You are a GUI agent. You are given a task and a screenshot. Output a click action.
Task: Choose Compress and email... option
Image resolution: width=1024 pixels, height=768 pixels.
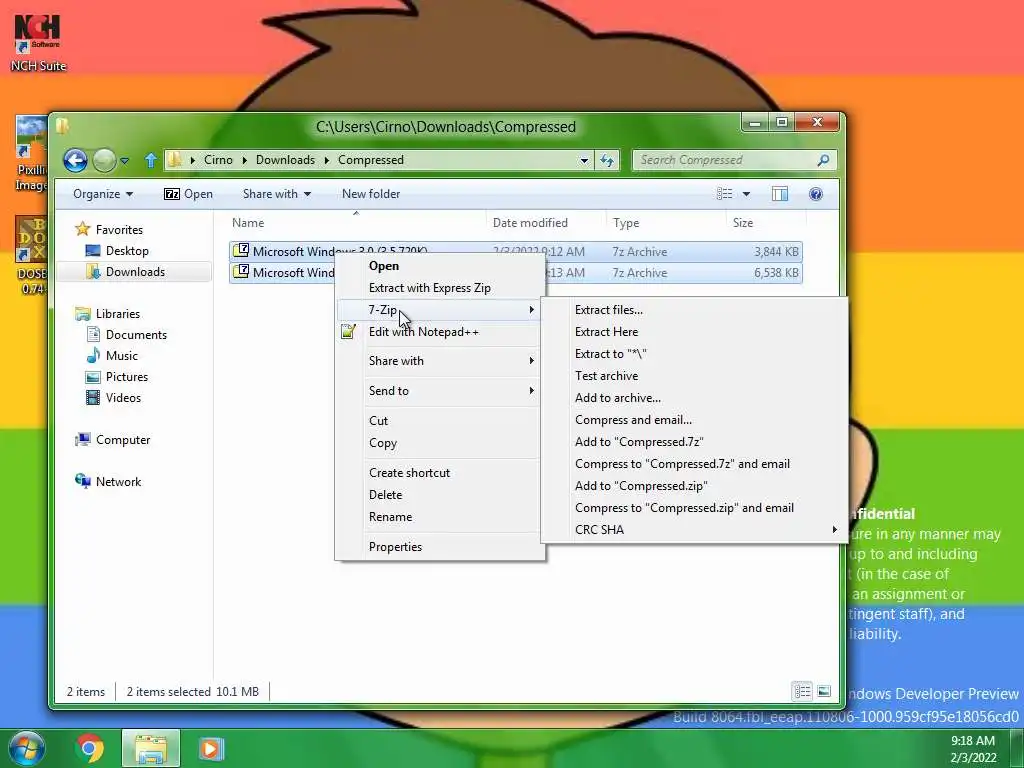coord(694,420)
